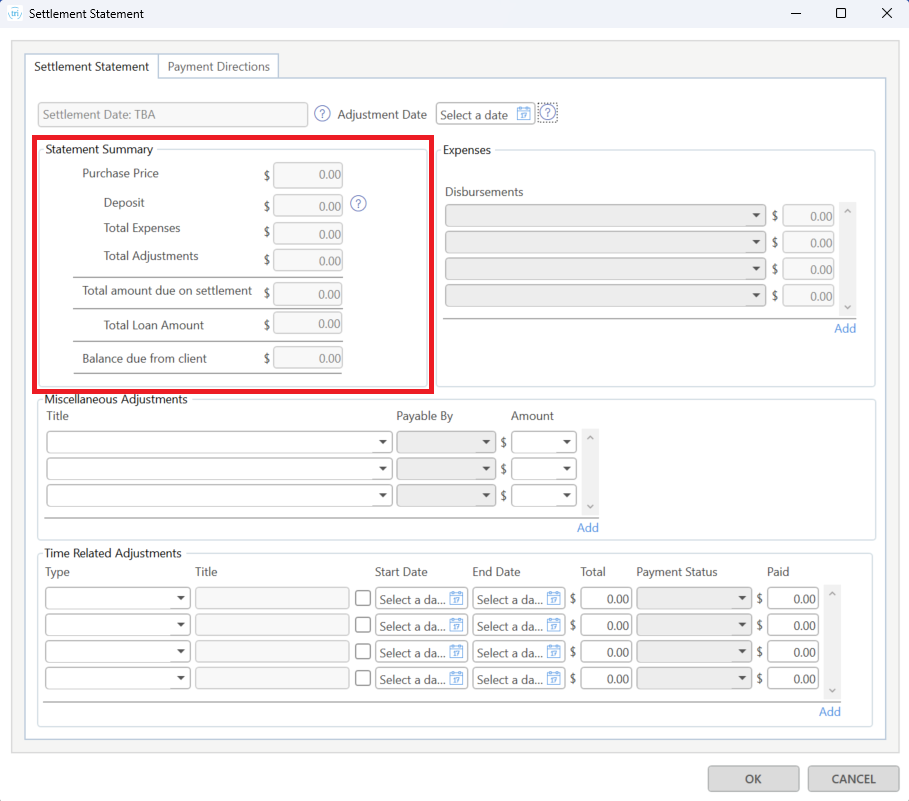Tick the third Time Related Adjustments checkbox
This screenshot has height=801, width=909.
363,652
